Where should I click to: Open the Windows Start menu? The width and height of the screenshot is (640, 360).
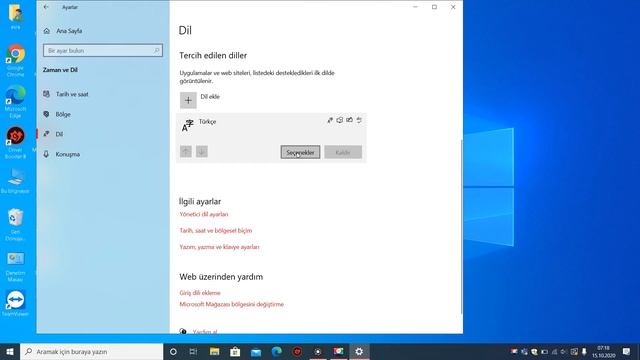point(10,351)
